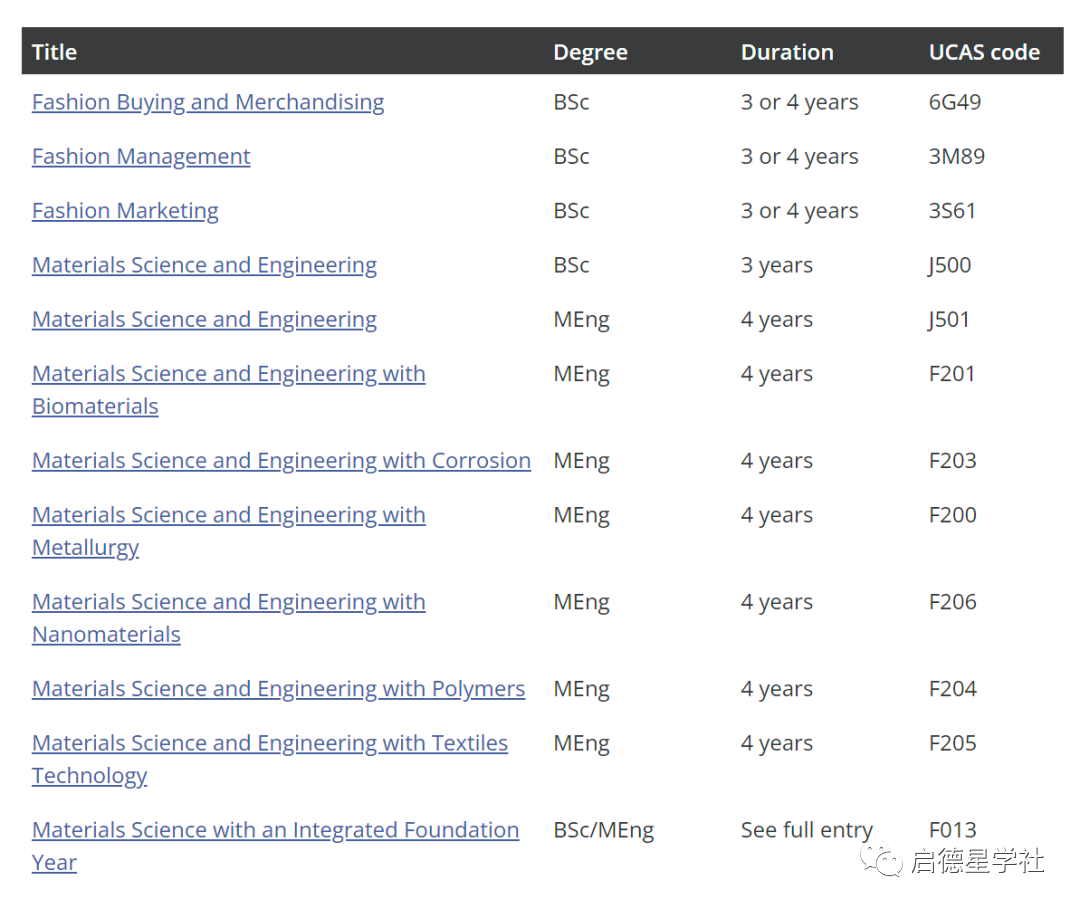Click the UCAS code 6G49 cell
Viewport: 1080px width, 909px height.
955,102
